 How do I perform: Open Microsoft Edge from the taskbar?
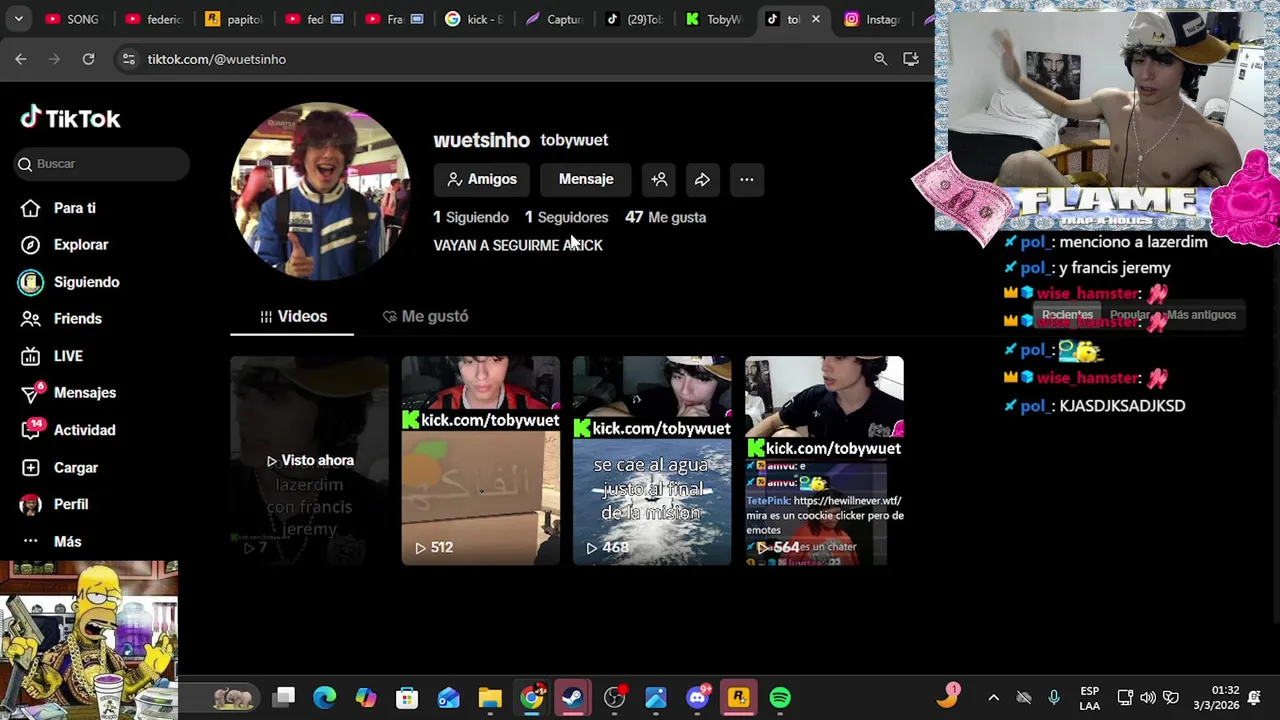click(324, 697)
